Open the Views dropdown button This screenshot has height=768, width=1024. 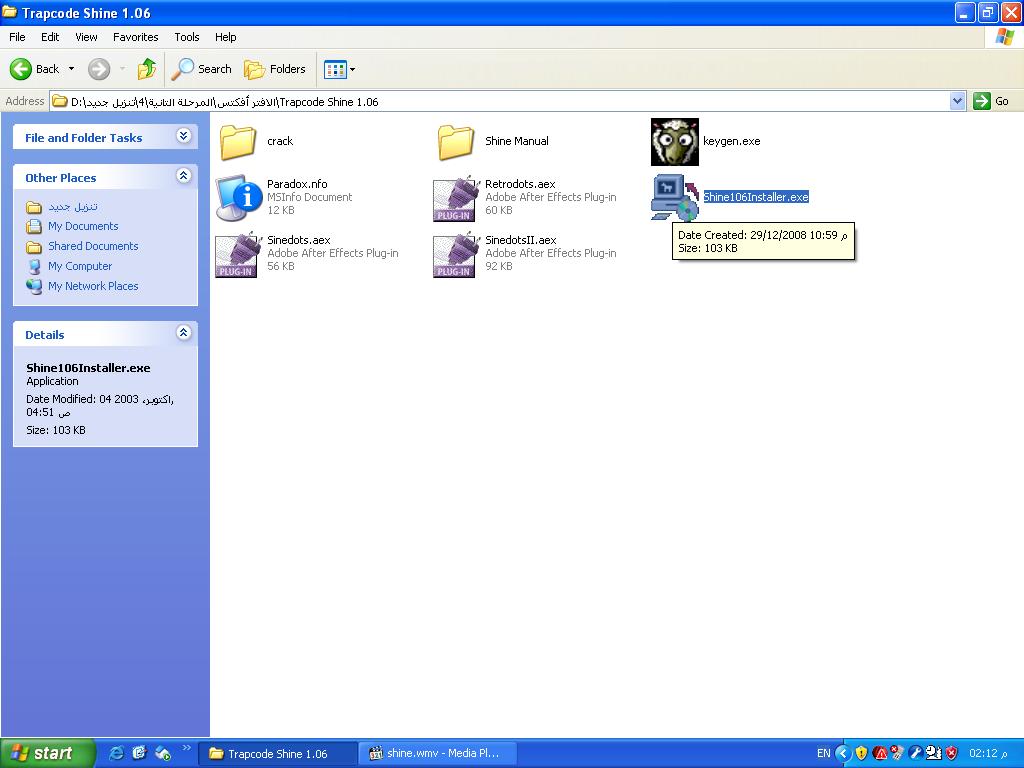(340, 69)
